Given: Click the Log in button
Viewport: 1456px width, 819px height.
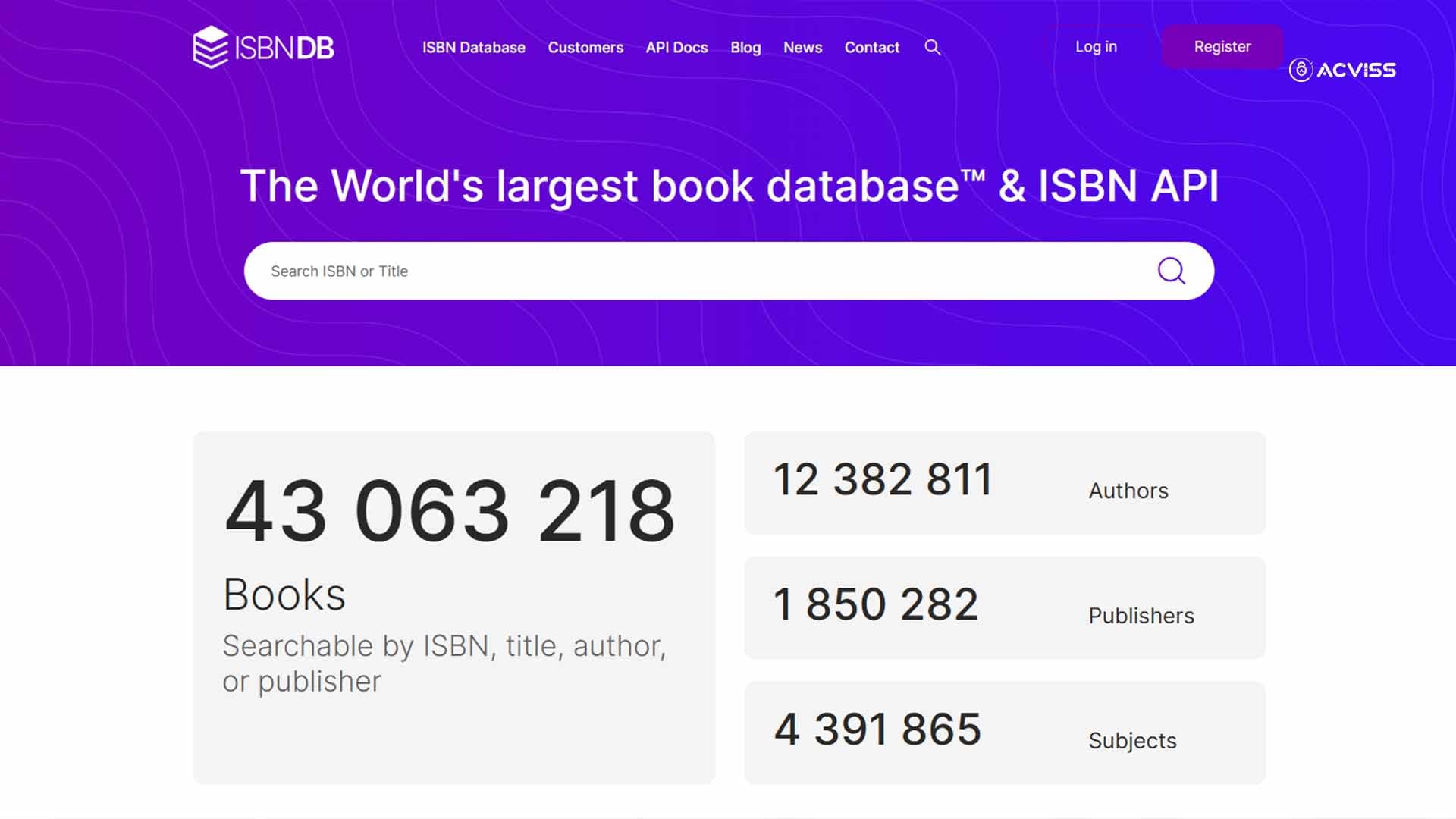Looking at the screenshot, I should [1095, 46].
